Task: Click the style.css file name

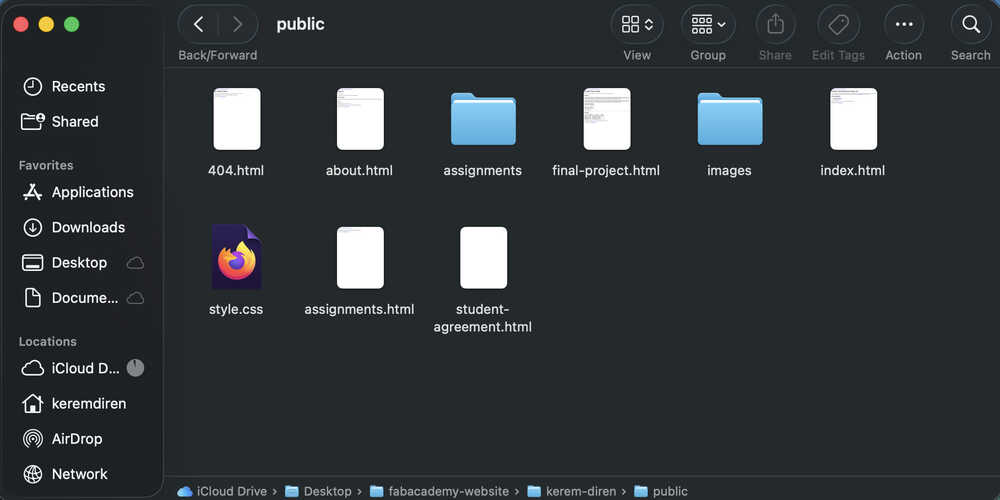Action: point(236,310)
